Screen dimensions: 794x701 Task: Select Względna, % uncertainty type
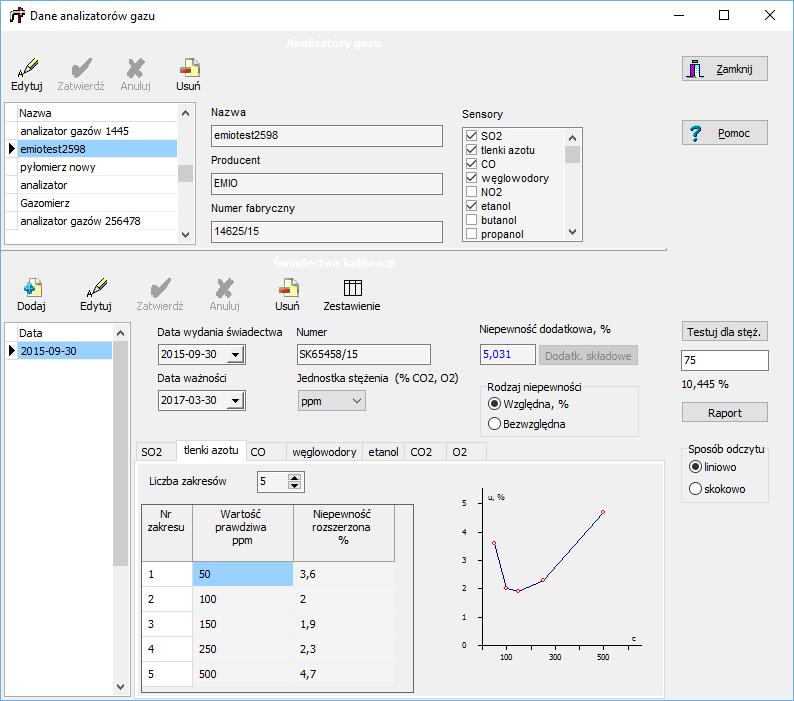(494, 404)
